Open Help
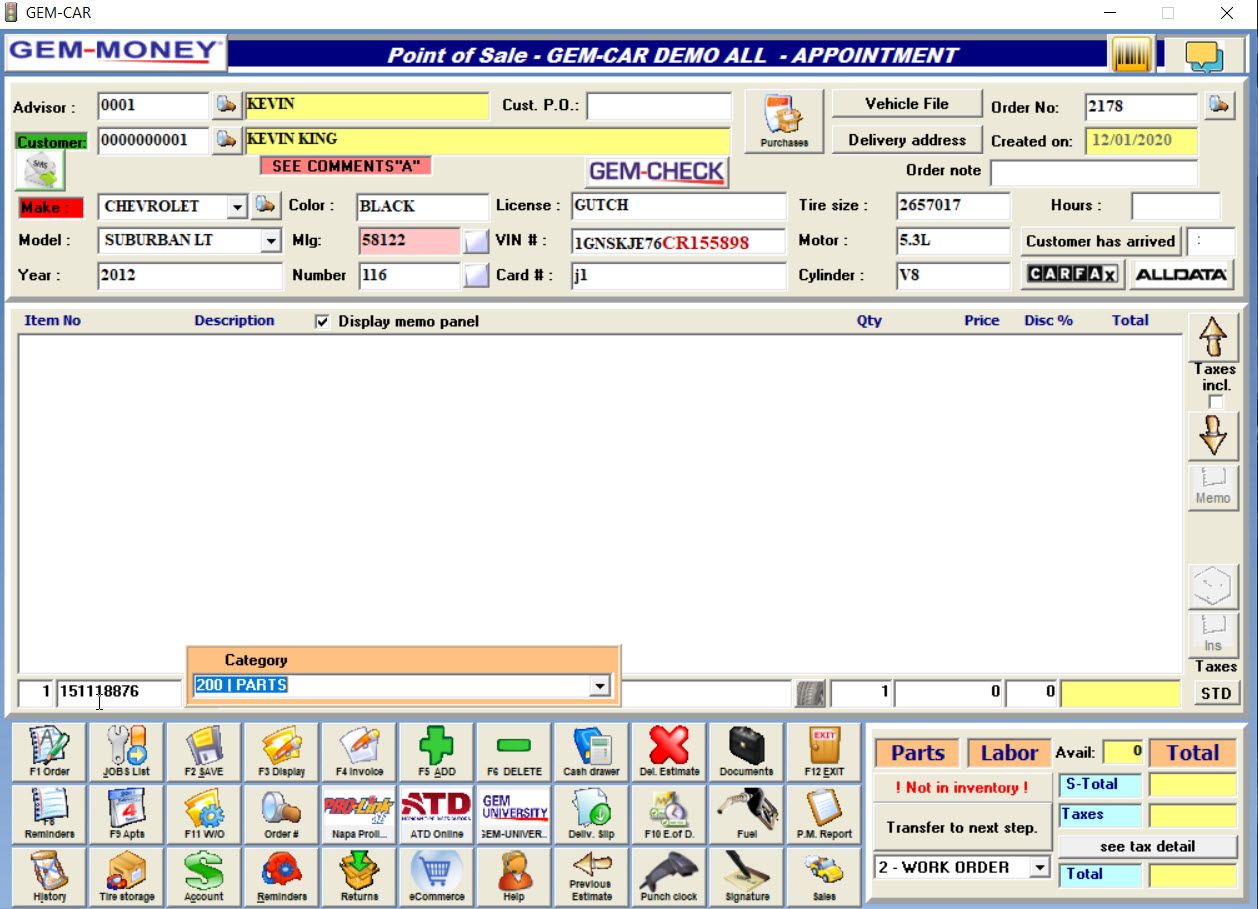 514,876
